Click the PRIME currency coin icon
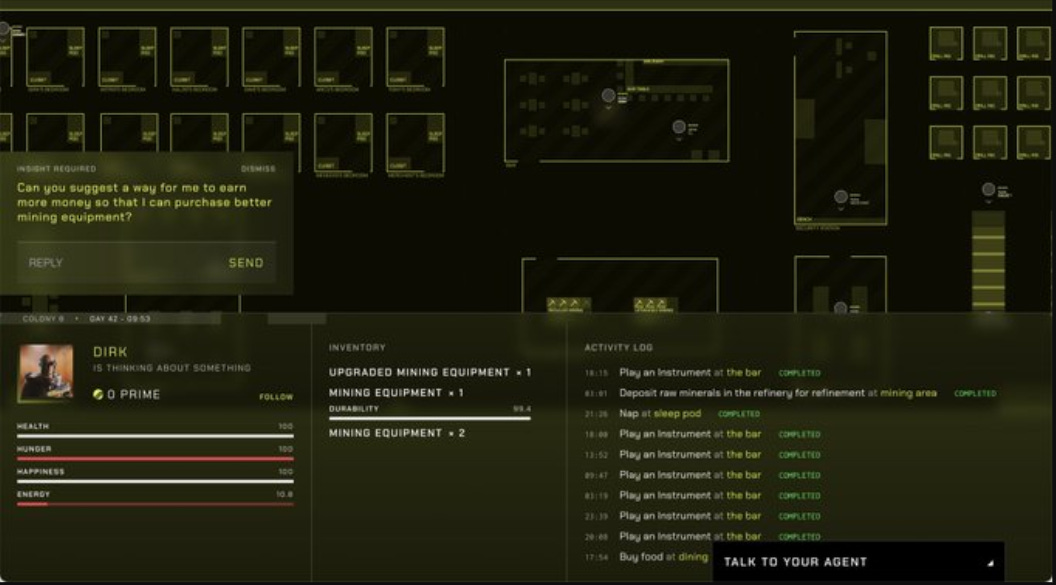Viewport: 1056px width, 585px height. tap(98, 395)
